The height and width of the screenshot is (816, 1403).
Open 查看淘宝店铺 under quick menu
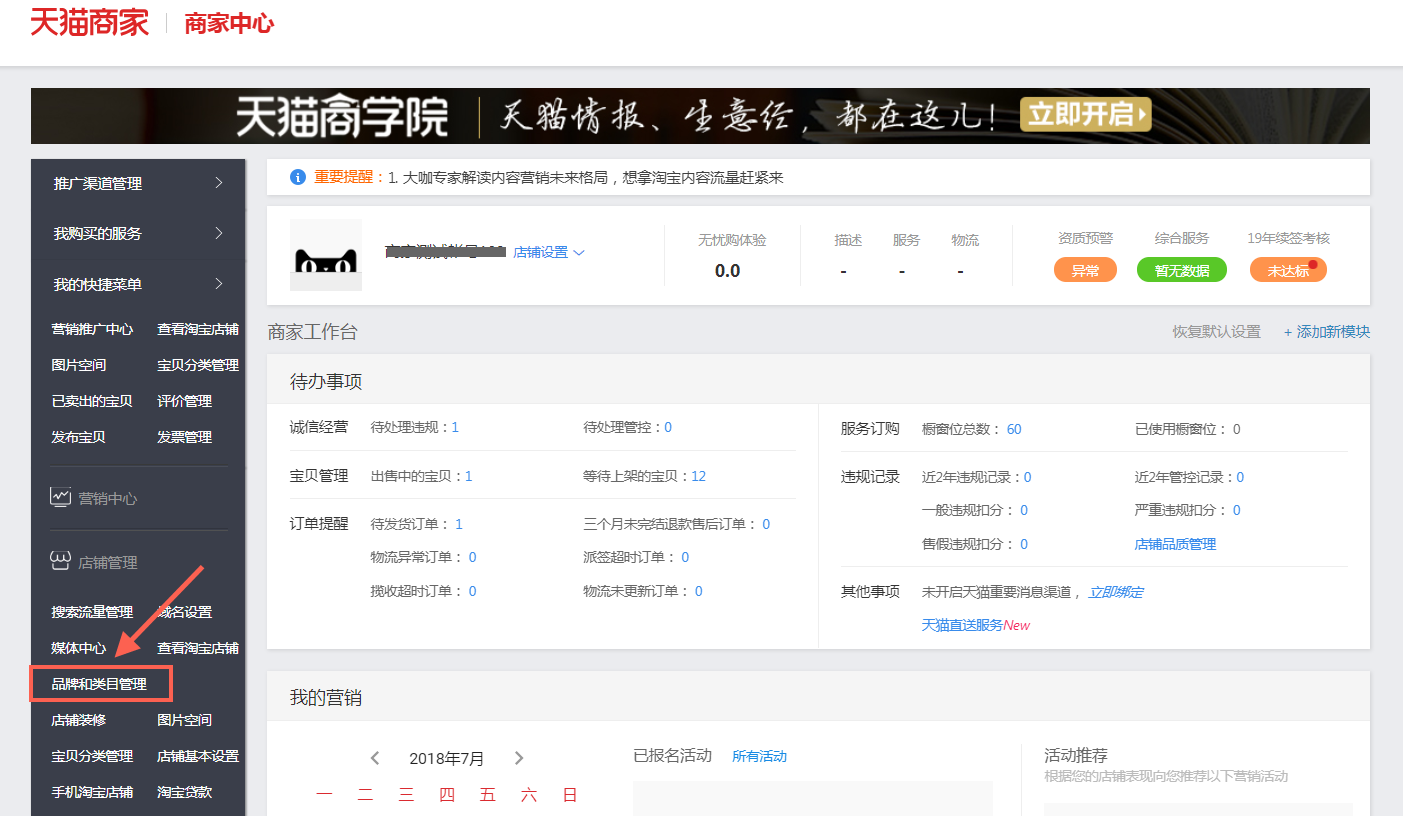pos(198,329)
